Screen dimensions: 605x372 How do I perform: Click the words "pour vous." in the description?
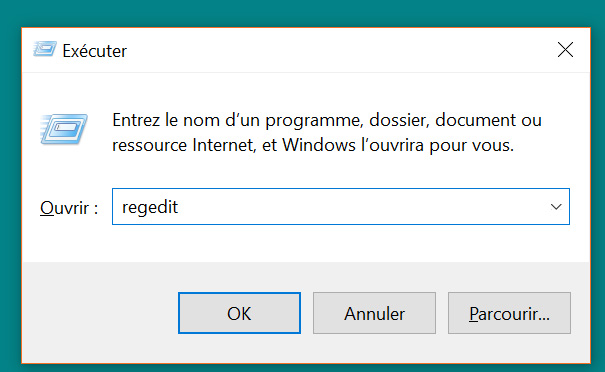(471, 146)
